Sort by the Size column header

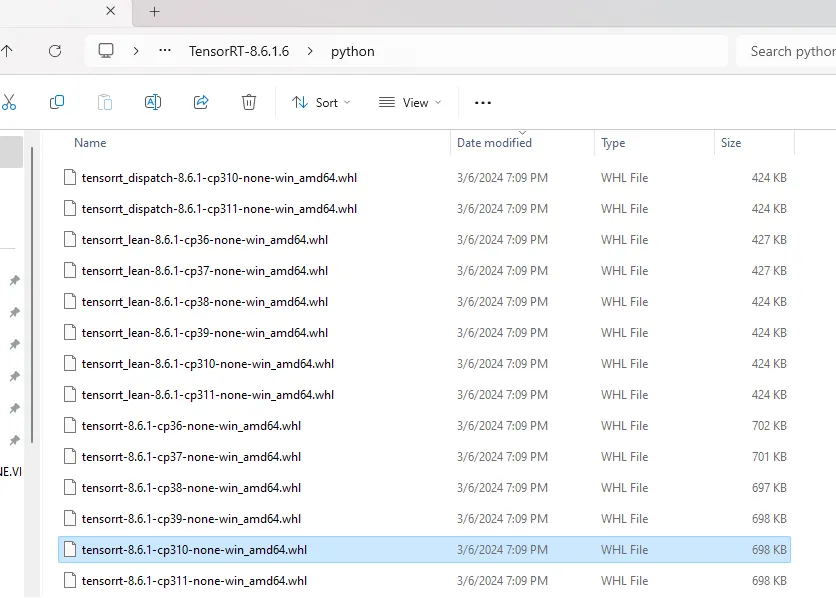point(731,143)
